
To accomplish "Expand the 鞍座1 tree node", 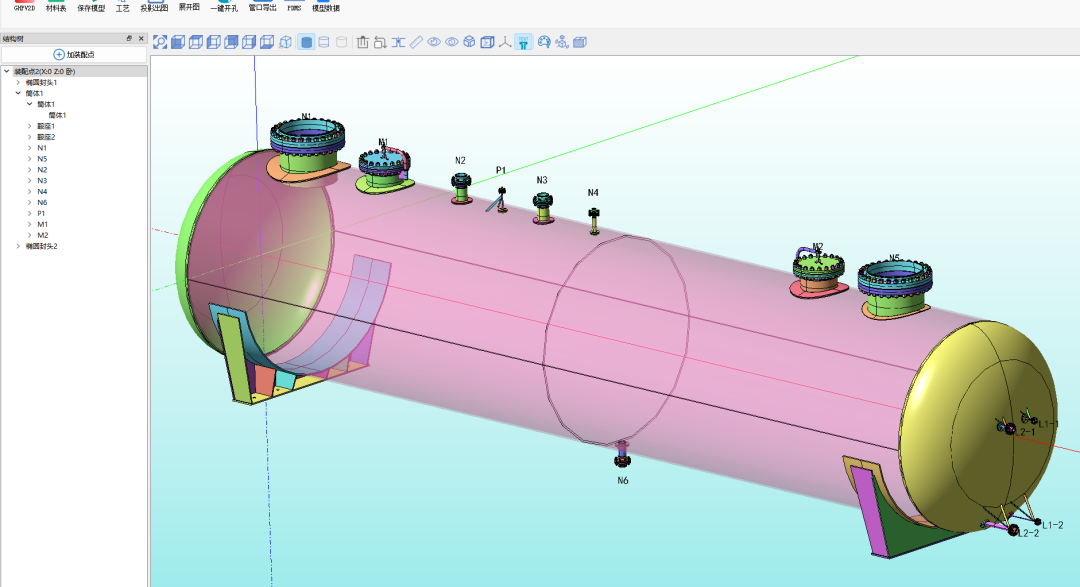I will point(30,126).
